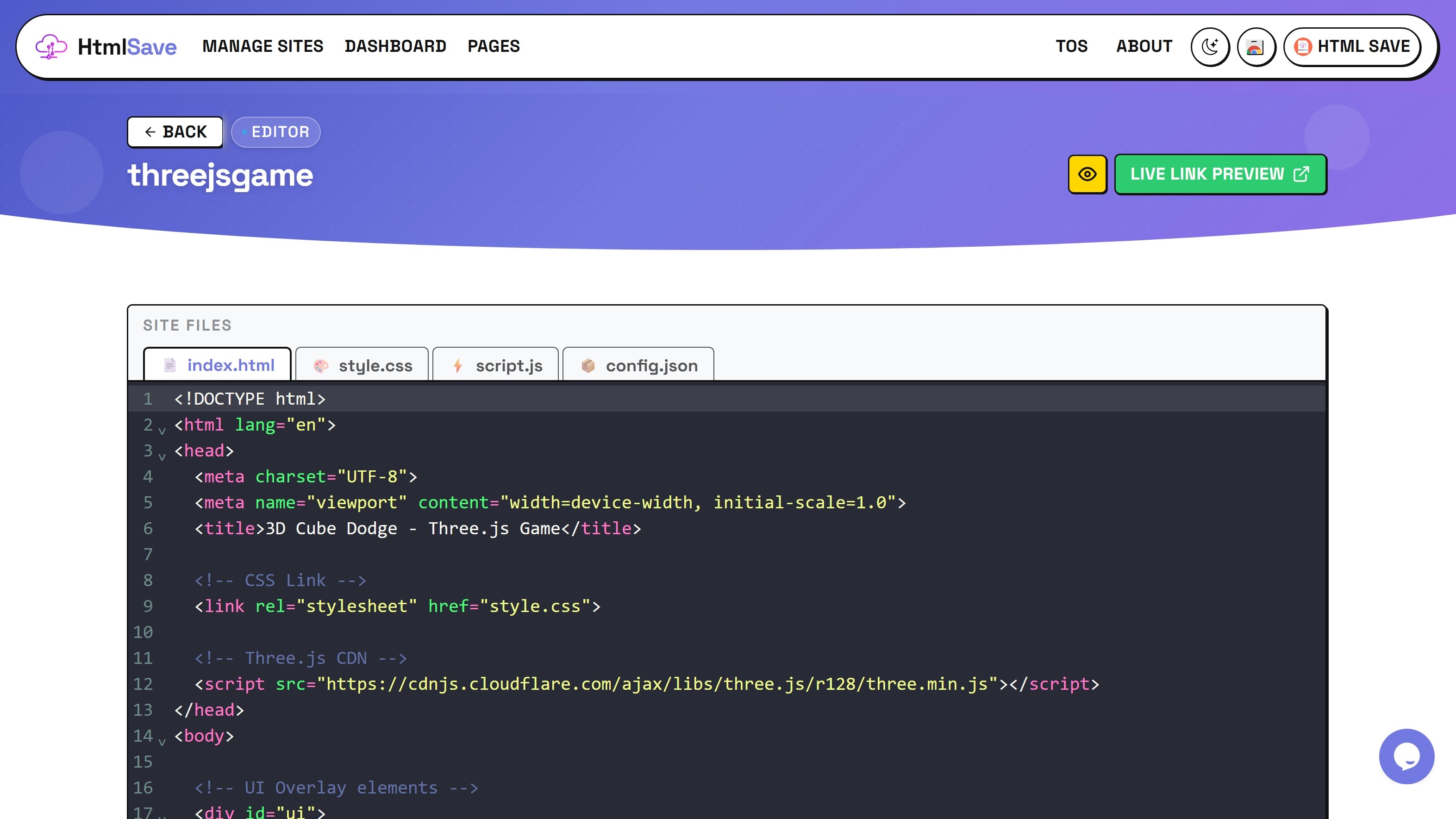The width and height of the screenshot is (1456, 819).
Task: Click the BACK button
Action: pos(175,131)
